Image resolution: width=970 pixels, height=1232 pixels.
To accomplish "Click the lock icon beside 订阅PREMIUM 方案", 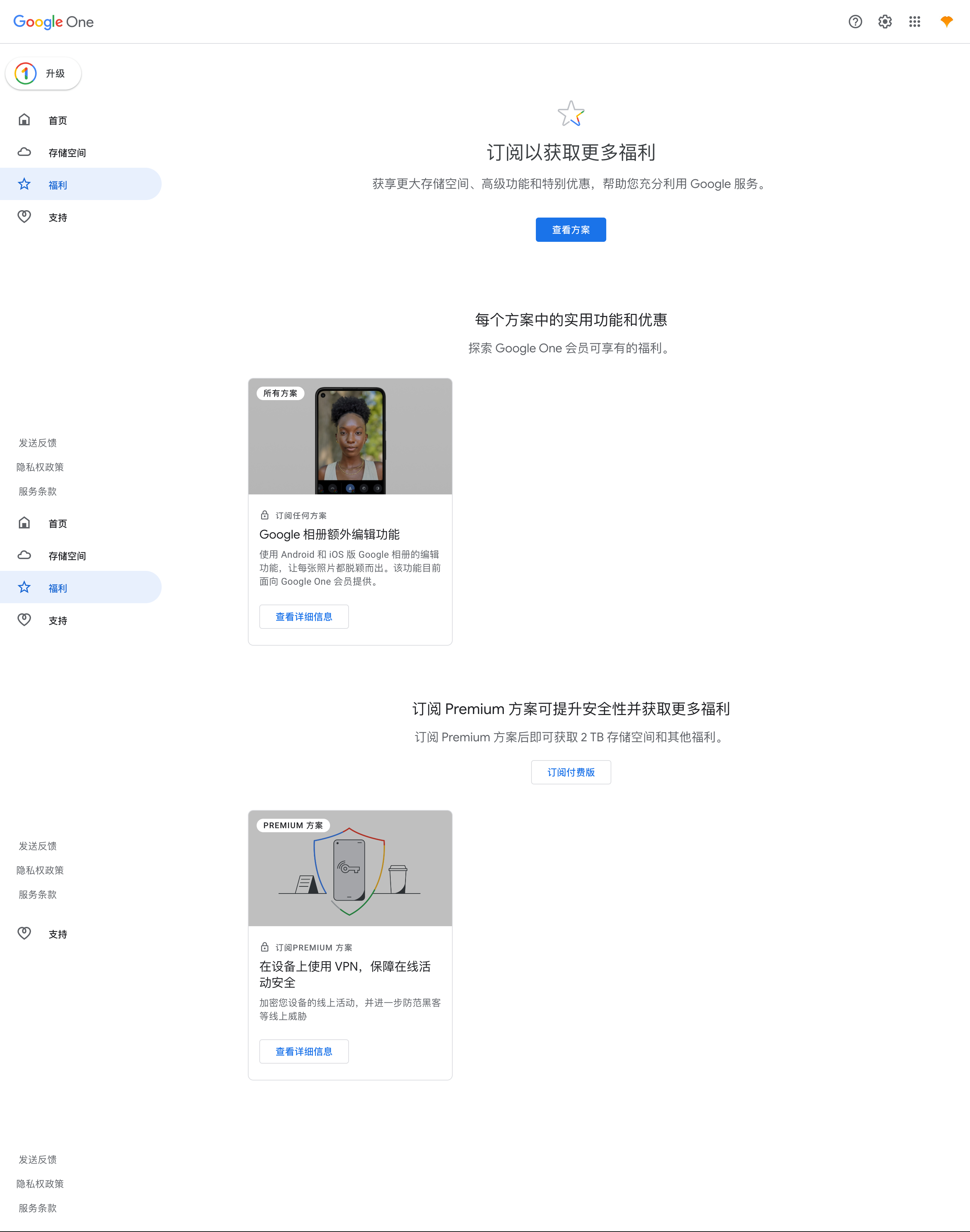I will (265, 947).
